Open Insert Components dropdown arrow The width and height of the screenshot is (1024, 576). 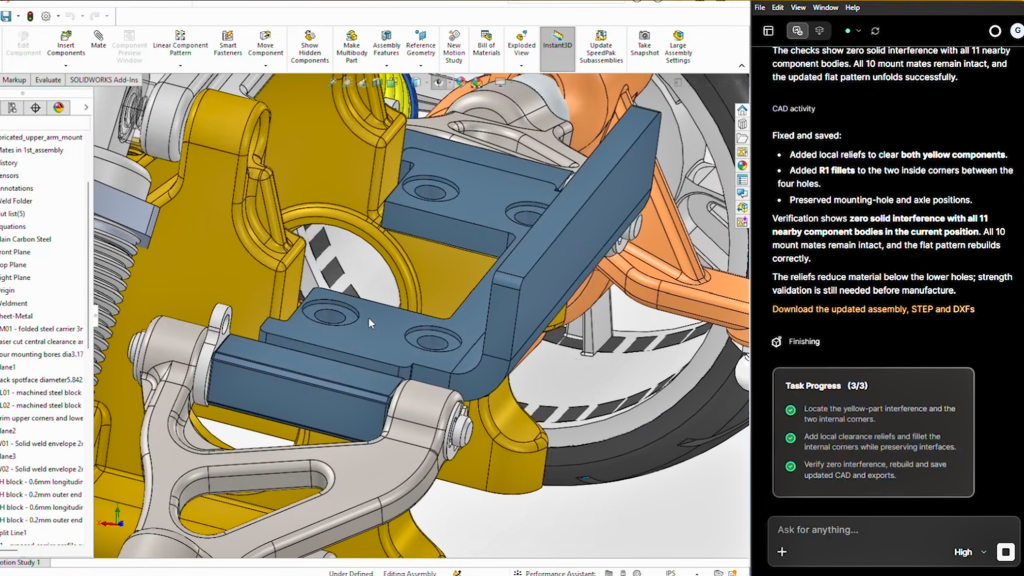pos(66,66)
